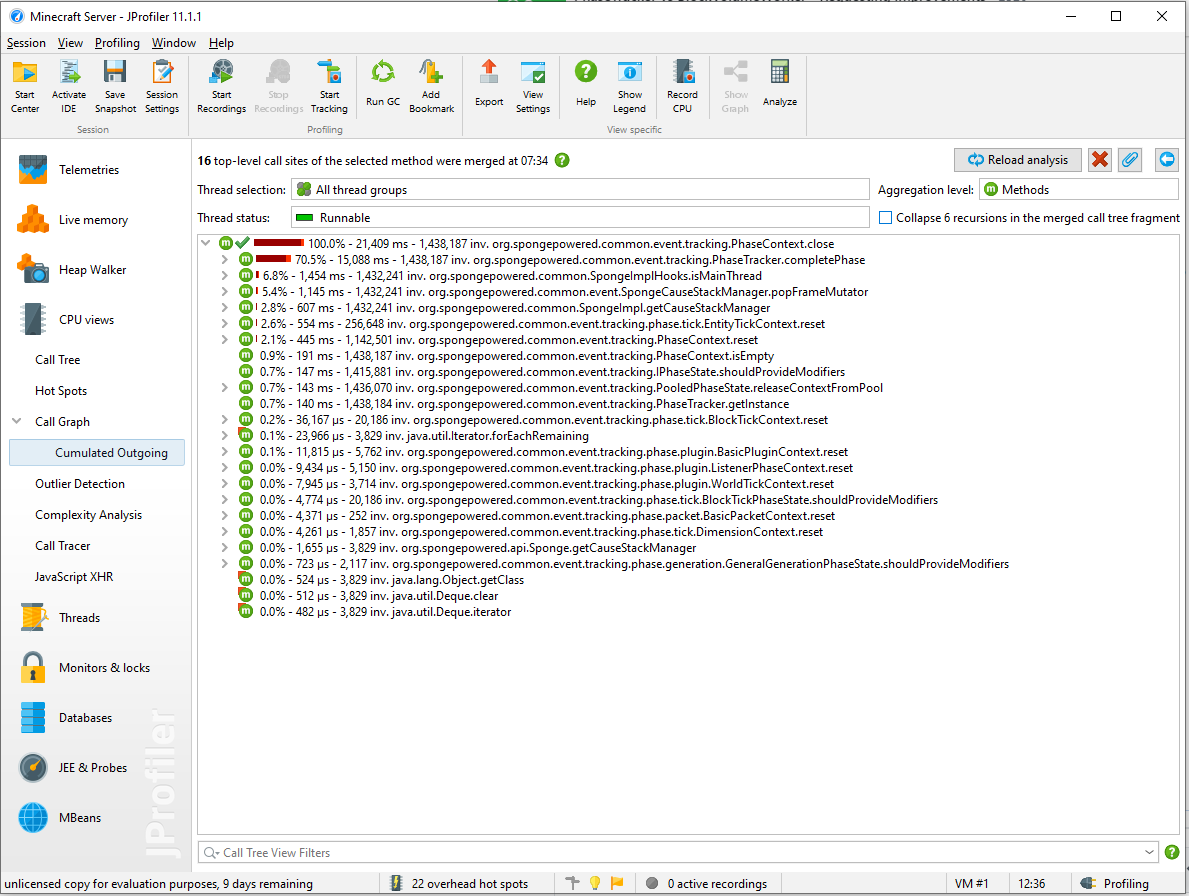The width and height of the screenshot is (1189, 896).
Task: Export the current profiling view
Action: tap(488, 85)
